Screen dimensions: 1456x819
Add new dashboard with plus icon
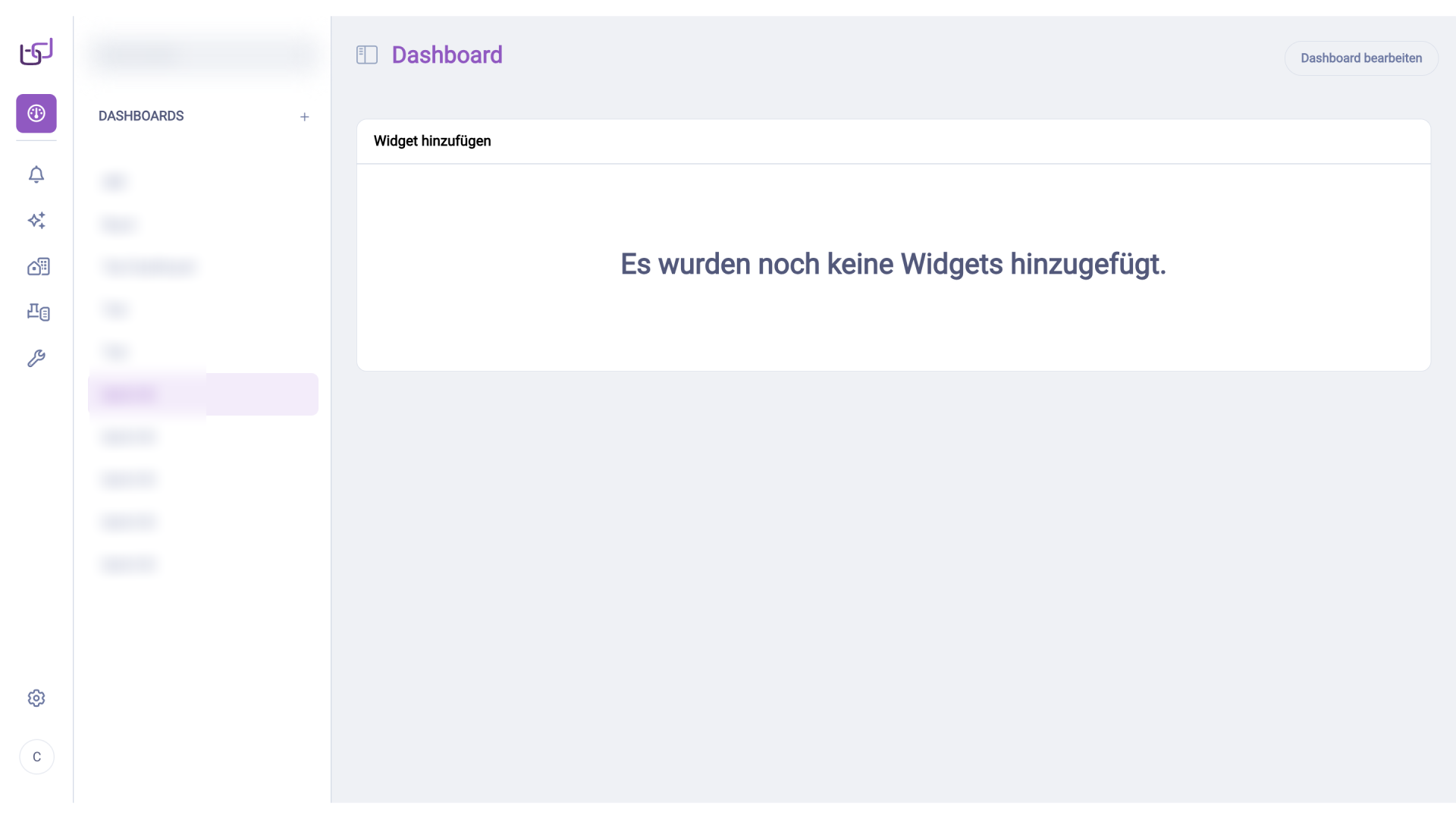304,117
